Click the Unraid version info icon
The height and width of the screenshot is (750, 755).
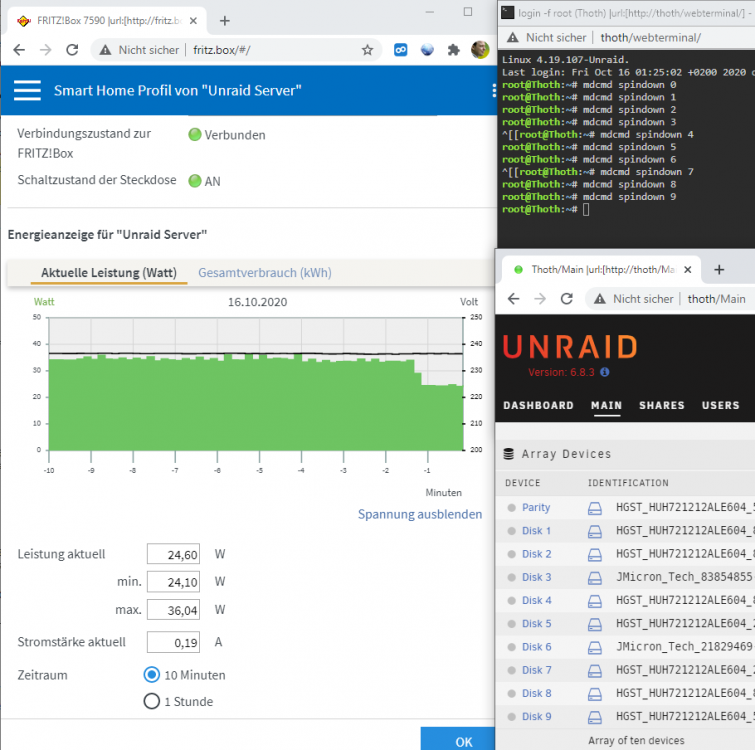605,372
